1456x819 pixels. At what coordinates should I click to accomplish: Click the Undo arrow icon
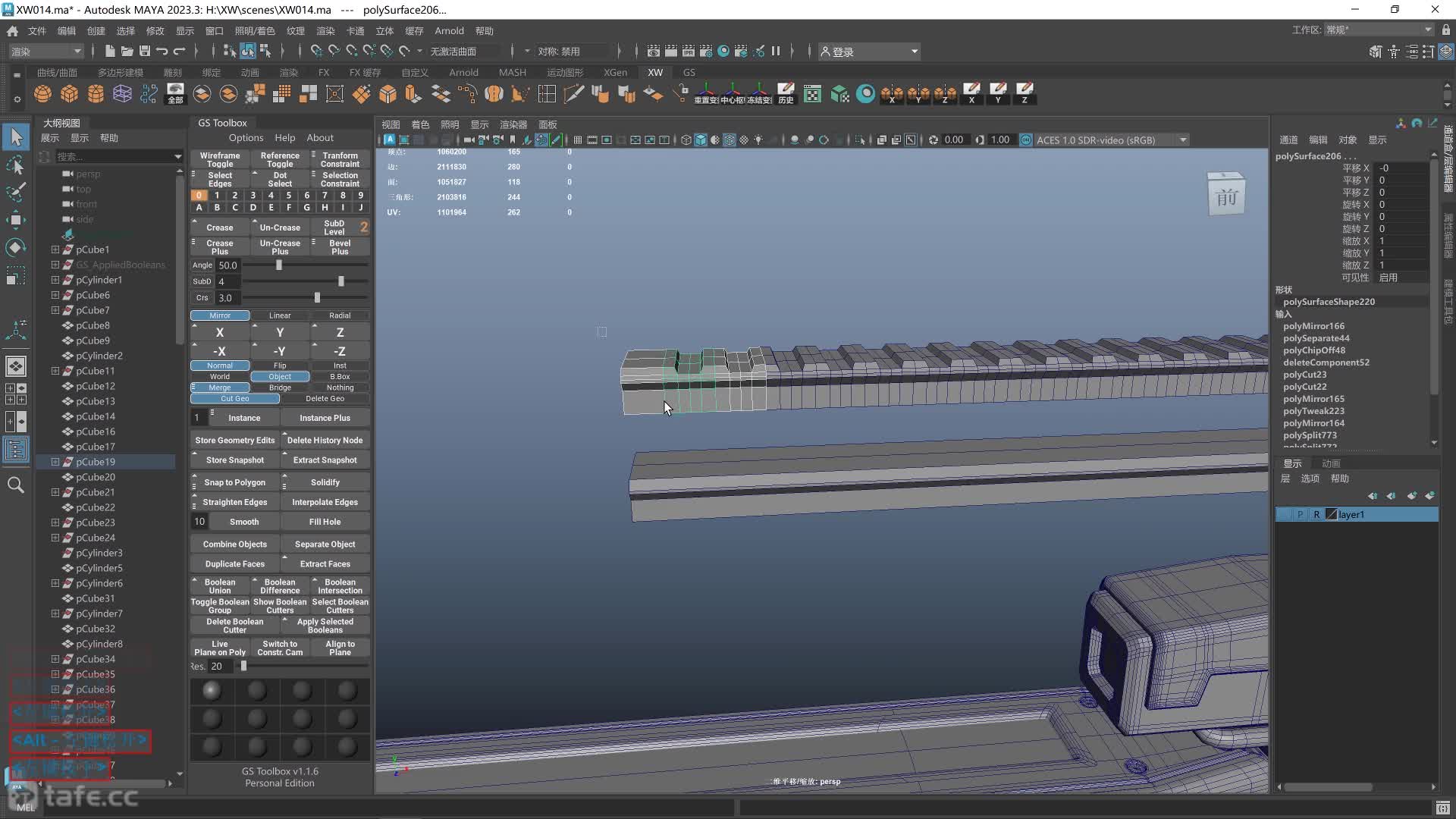click(x=162, y=51)
